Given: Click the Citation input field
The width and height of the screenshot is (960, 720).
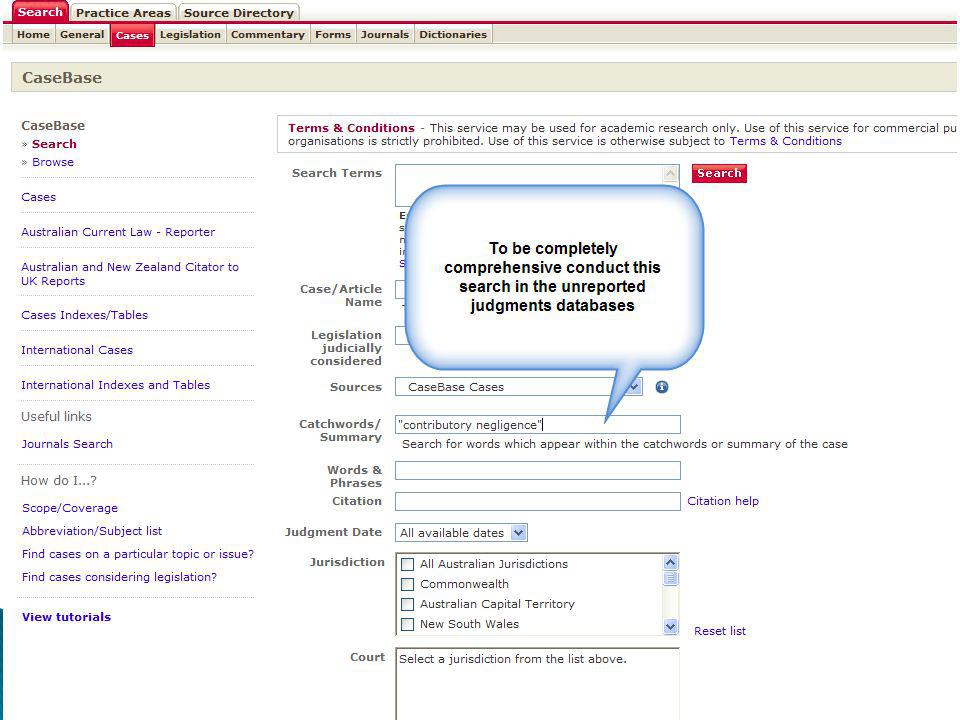Looking at the screenshot, I should (x=538, y=501).
